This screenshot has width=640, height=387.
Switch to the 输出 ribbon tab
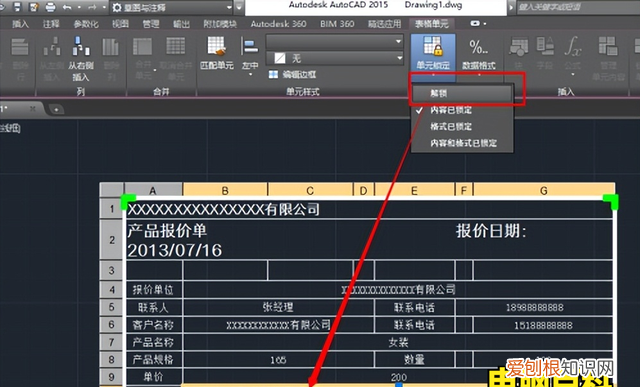click(x=181, y=24)
